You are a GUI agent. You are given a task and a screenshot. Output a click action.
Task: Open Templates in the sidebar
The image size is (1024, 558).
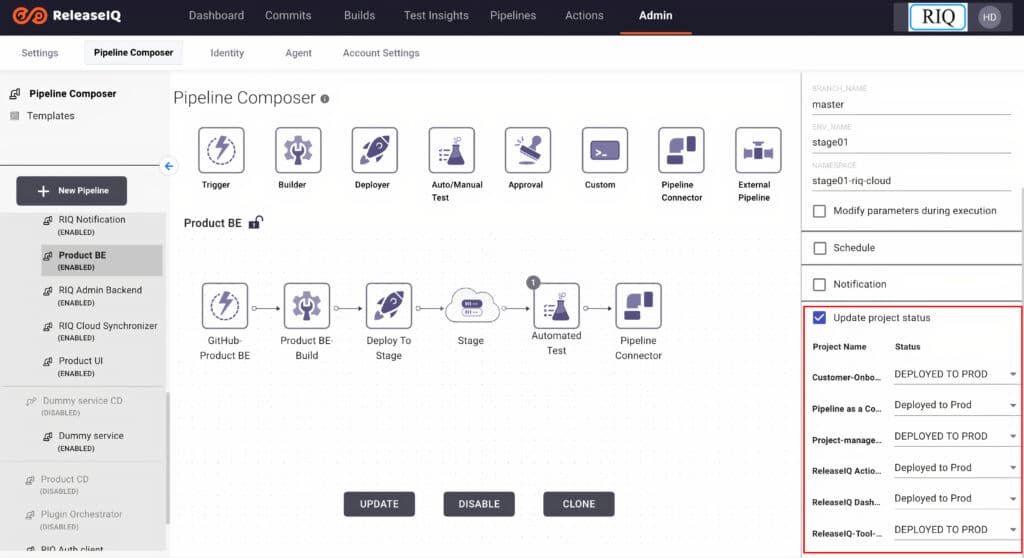[x=50, y=116]
